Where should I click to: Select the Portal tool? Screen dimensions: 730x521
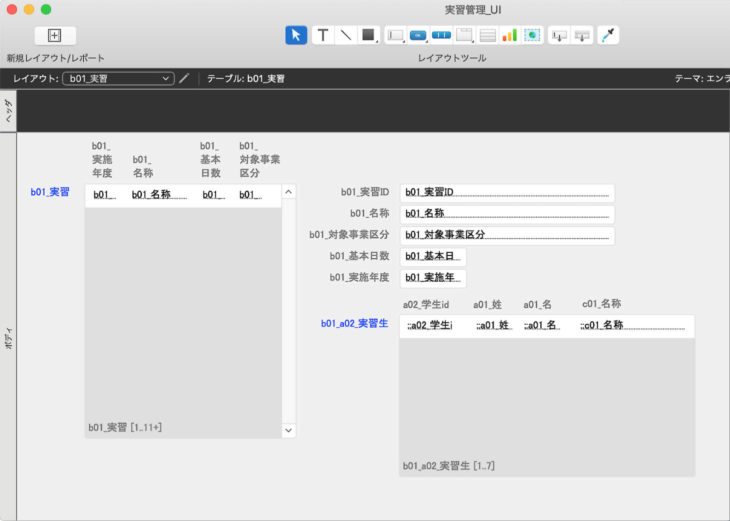[x=487, y=35]
